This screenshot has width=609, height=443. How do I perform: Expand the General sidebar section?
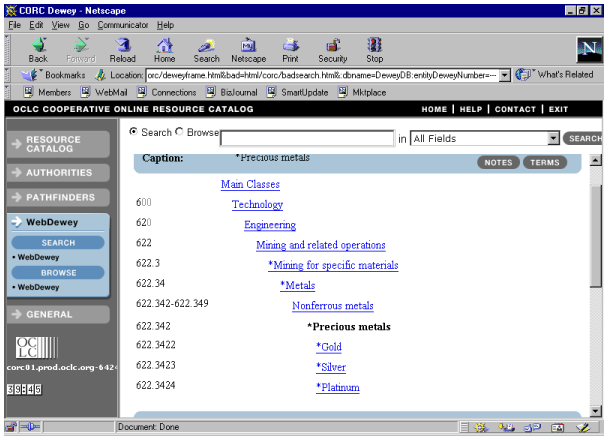click(58, 314)
